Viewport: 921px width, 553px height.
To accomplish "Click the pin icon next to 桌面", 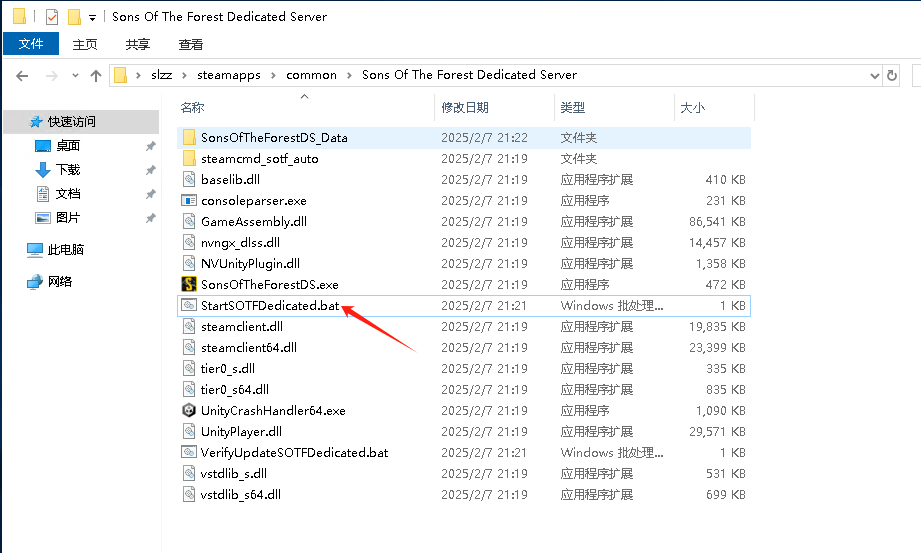I will (x=150, y=146).
